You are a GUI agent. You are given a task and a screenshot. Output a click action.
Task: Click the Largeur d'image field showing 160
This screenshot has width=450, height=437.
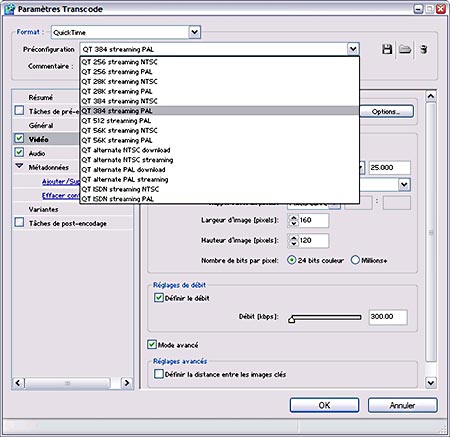[313, 220]
